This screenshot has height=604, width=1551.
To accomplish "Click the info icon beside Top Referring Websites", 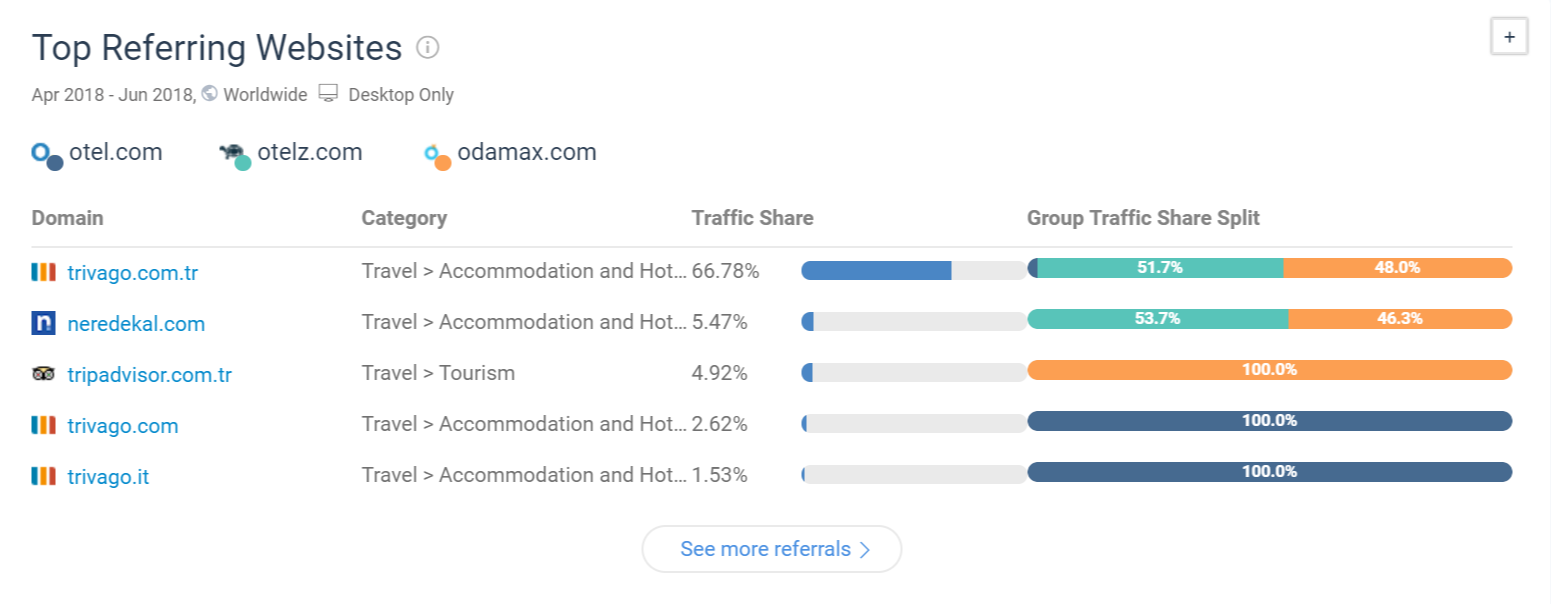I will [x=428, y=47].
